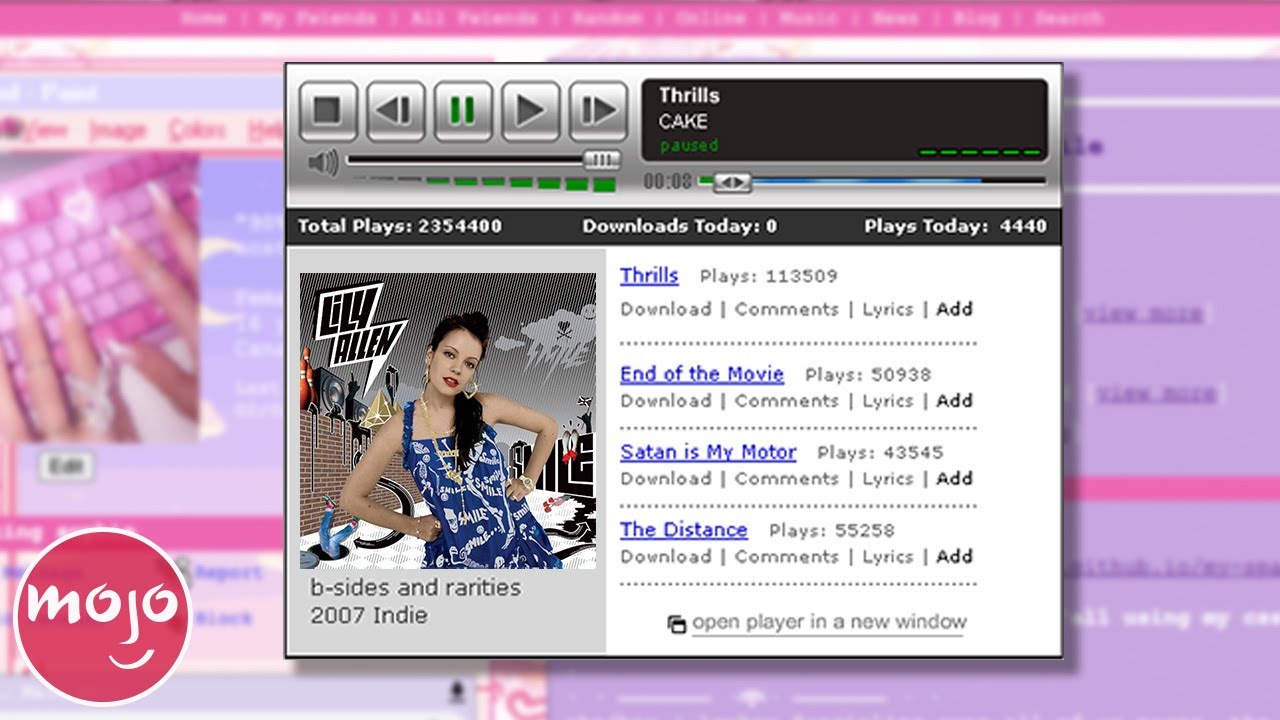1280x720 pixels.
Task: View Comments for End of the Movie
Action: 787,401
